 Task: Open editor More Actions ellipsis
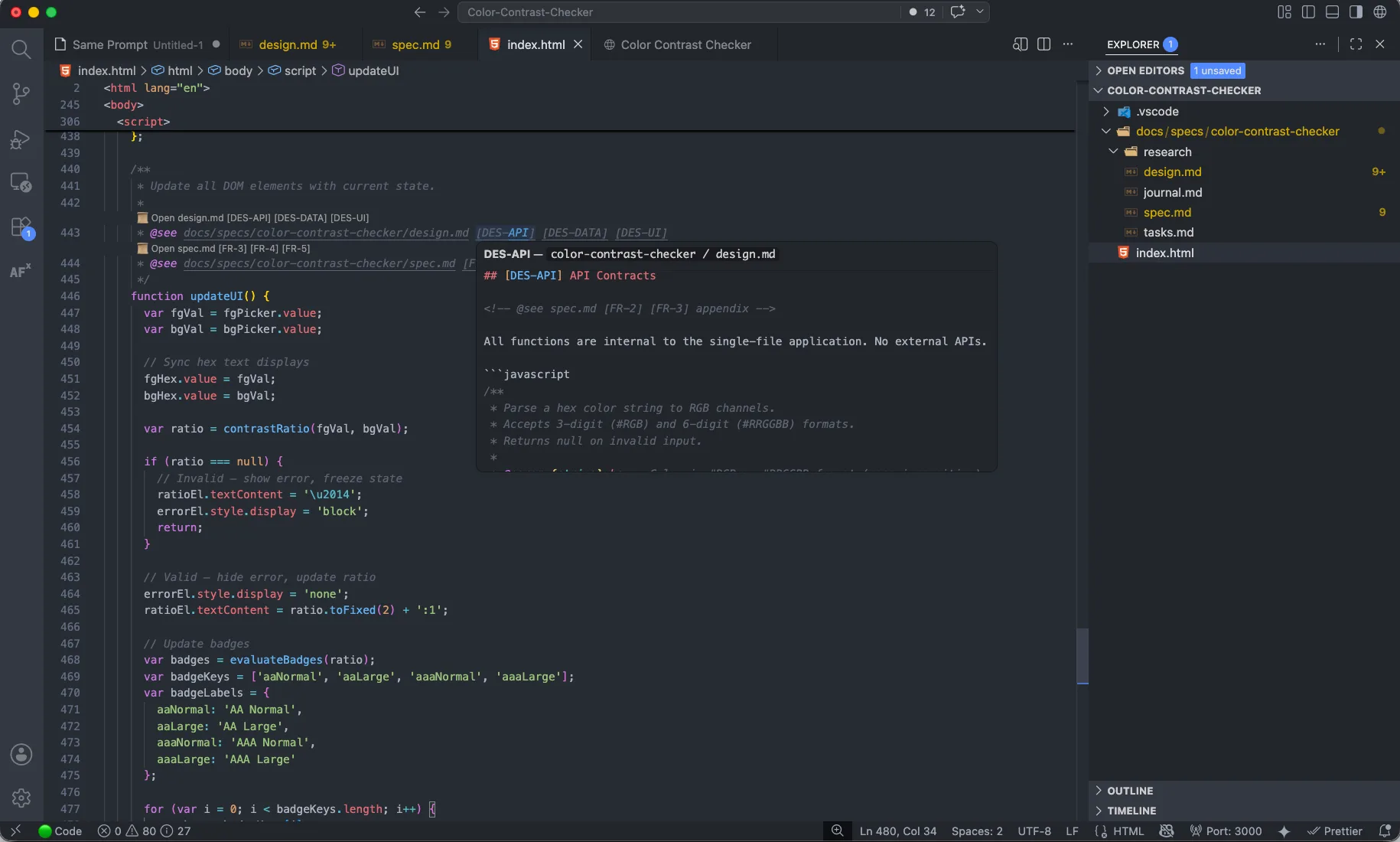1068,44
